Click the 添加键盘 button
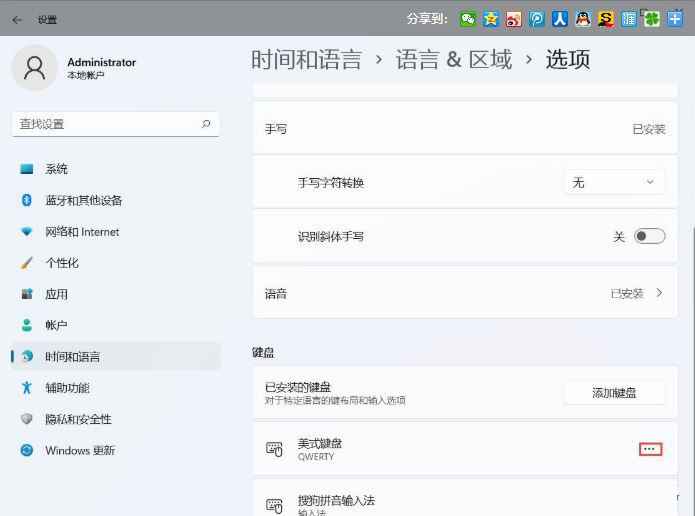Image resolution: width=695 pixels, height=516 pixels. [614, 393]
